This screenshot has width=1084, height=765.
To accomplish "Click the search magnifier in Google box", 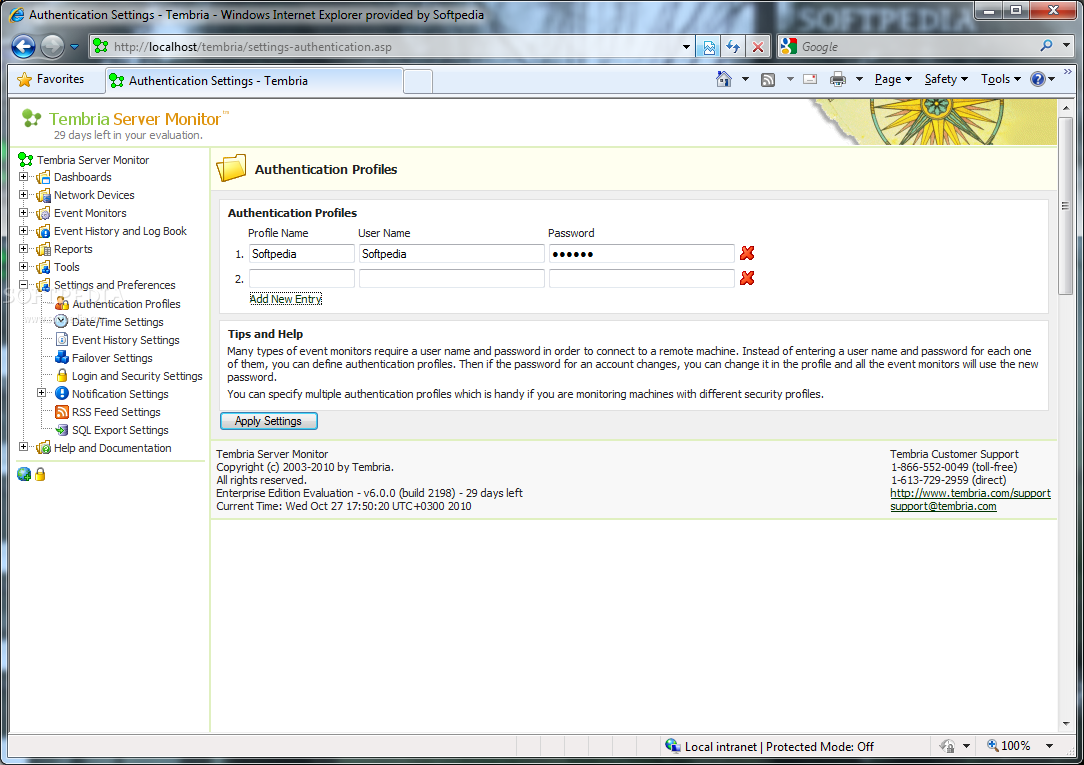I will 1047,46.
